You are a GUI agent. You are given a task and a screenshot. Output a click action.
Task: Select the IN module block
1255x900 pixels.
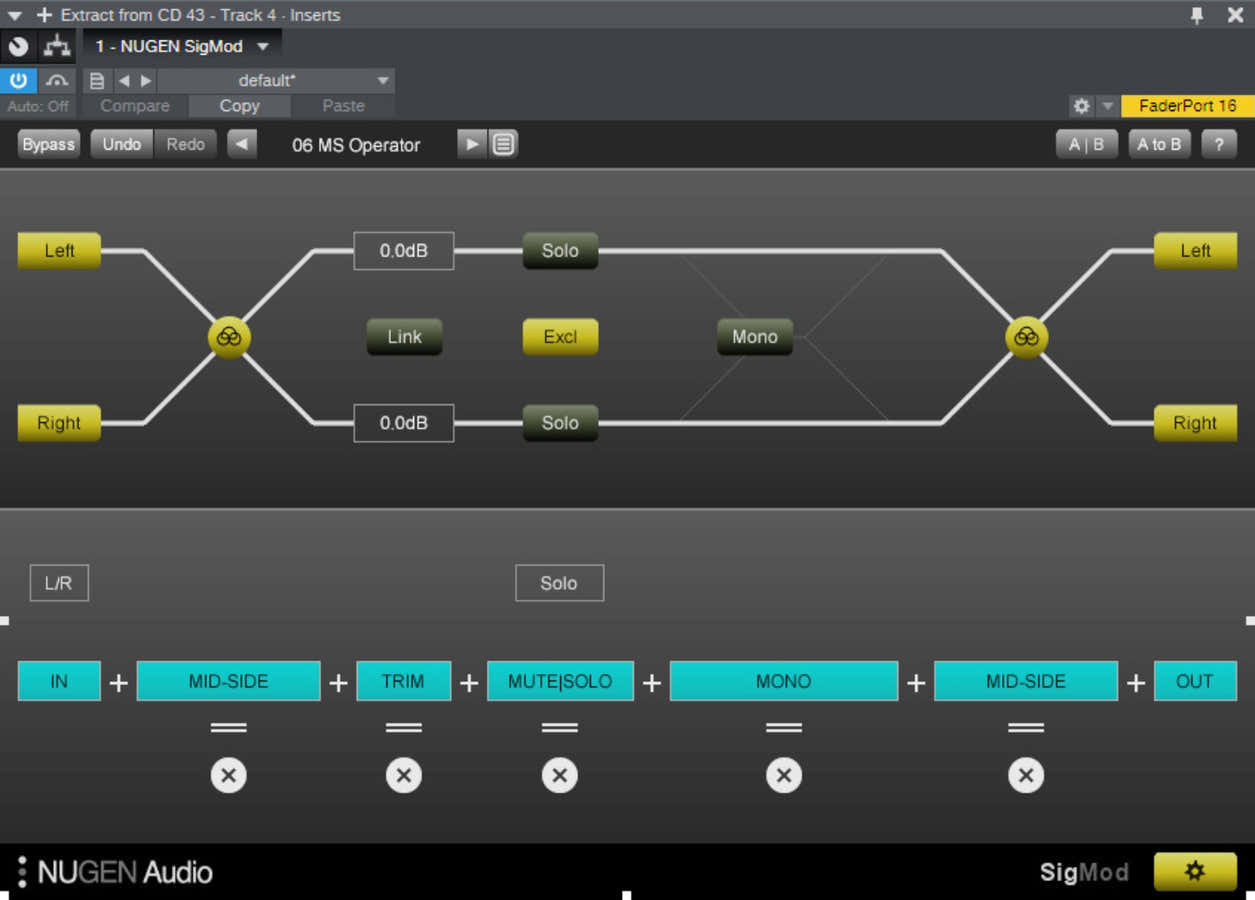pos(59,681)
